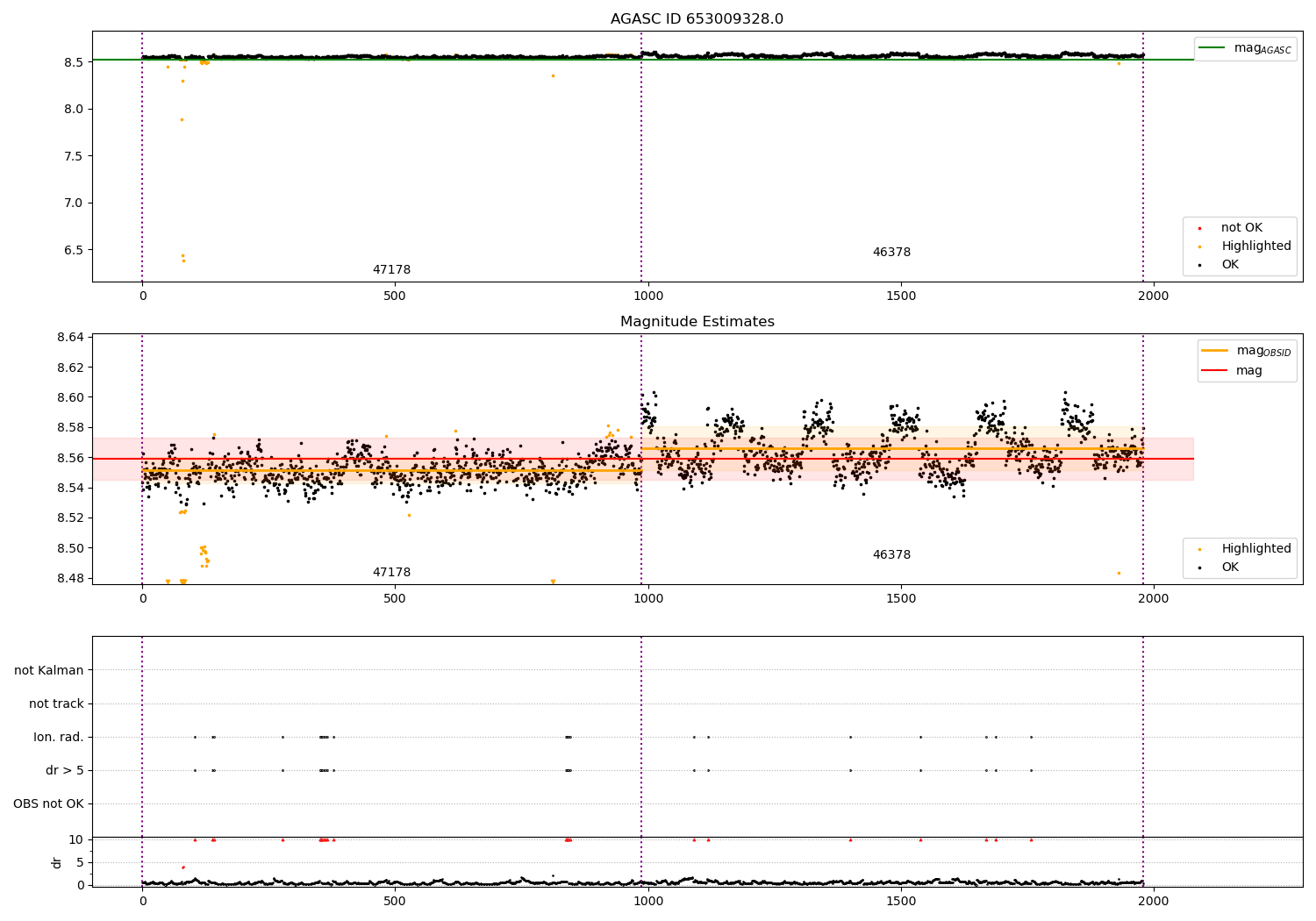Select the mag AGASC legend entry
Image resolution: width=1316 pixels, height=921 pixels.
tap(1246, 48)
